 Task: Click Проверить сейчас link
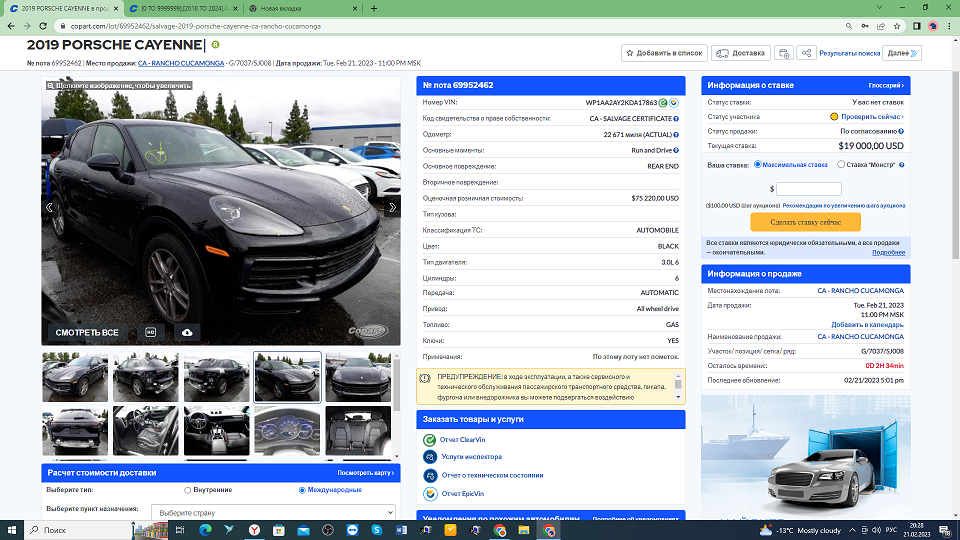click(x=872, y=116)
